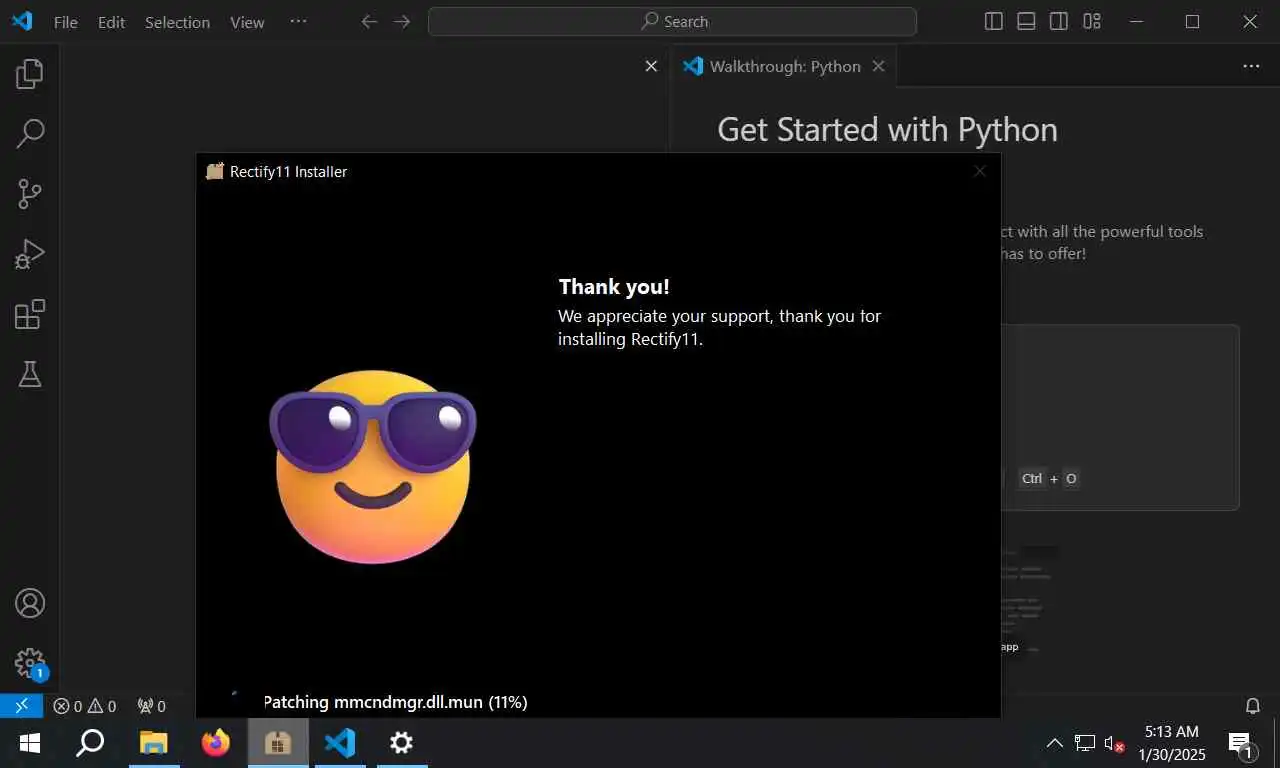This screenshot has width=1280, height=768.
Task: Open the Action Center notification icon
Action: click(1242, 743)
